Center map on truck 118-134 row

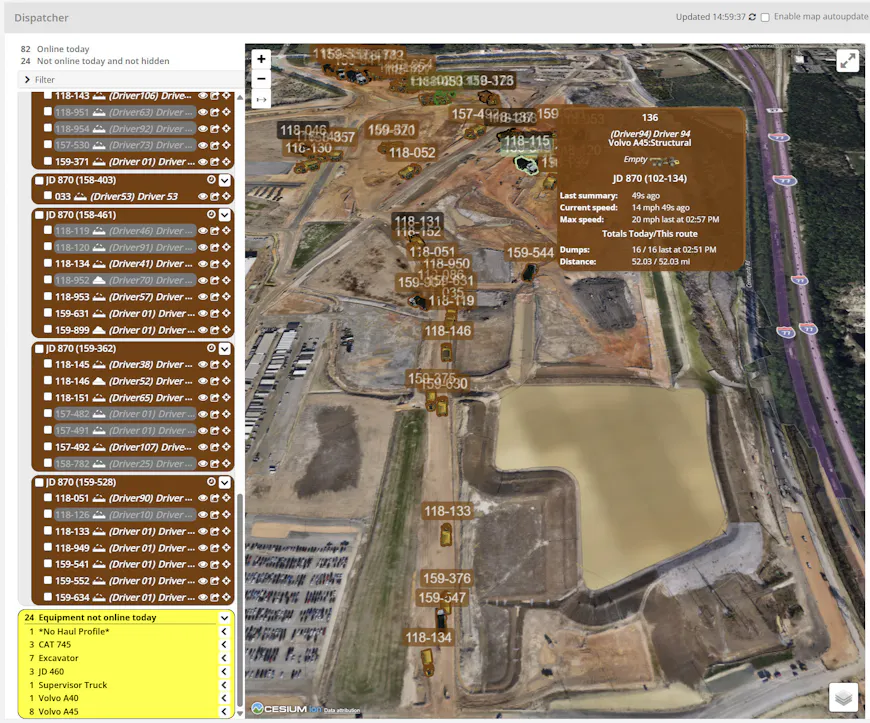pos(226,264)
